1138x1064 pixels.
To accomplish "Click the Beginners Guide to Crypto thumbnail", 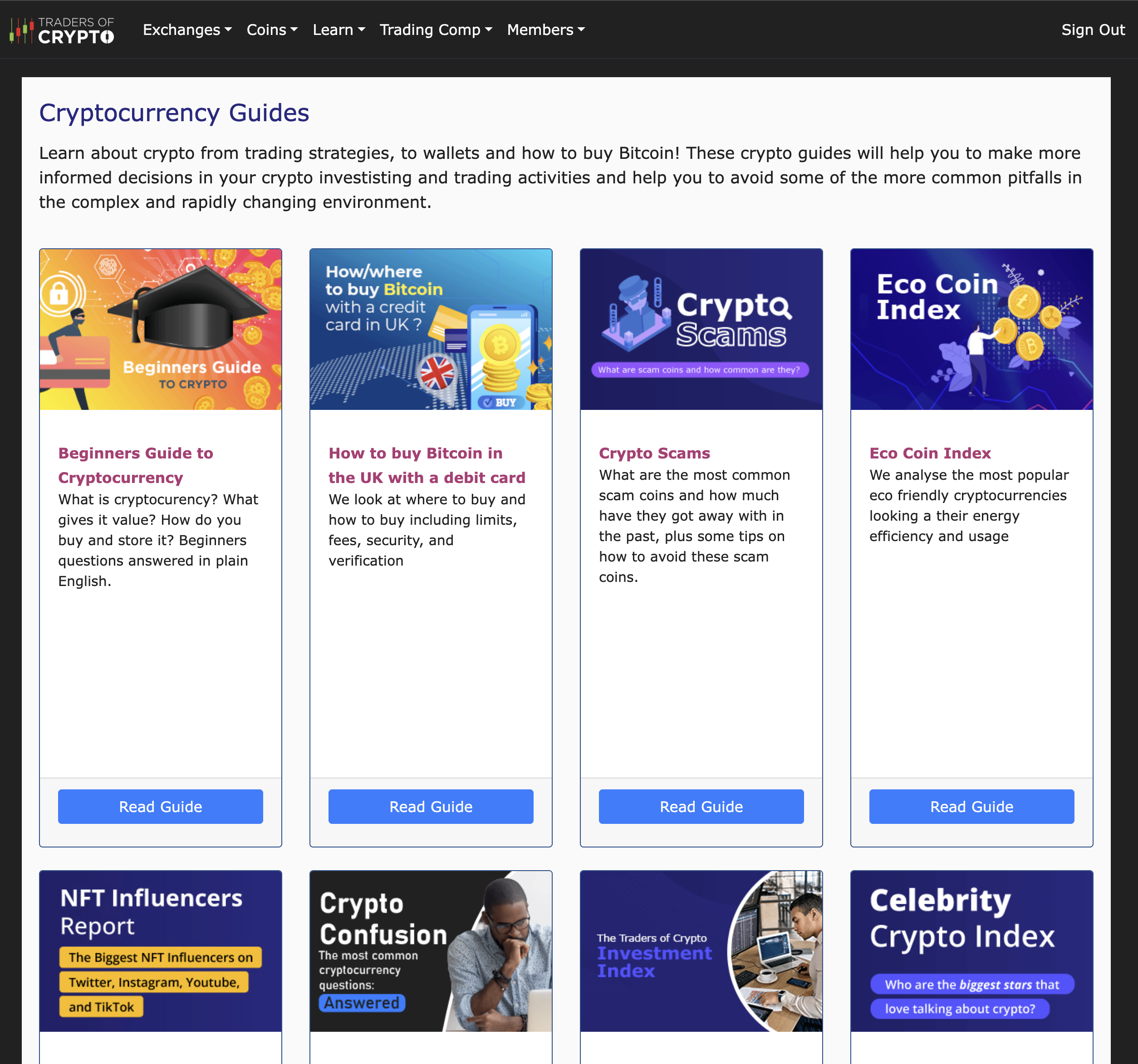I will pyautogui.click(x=160, y=329).
